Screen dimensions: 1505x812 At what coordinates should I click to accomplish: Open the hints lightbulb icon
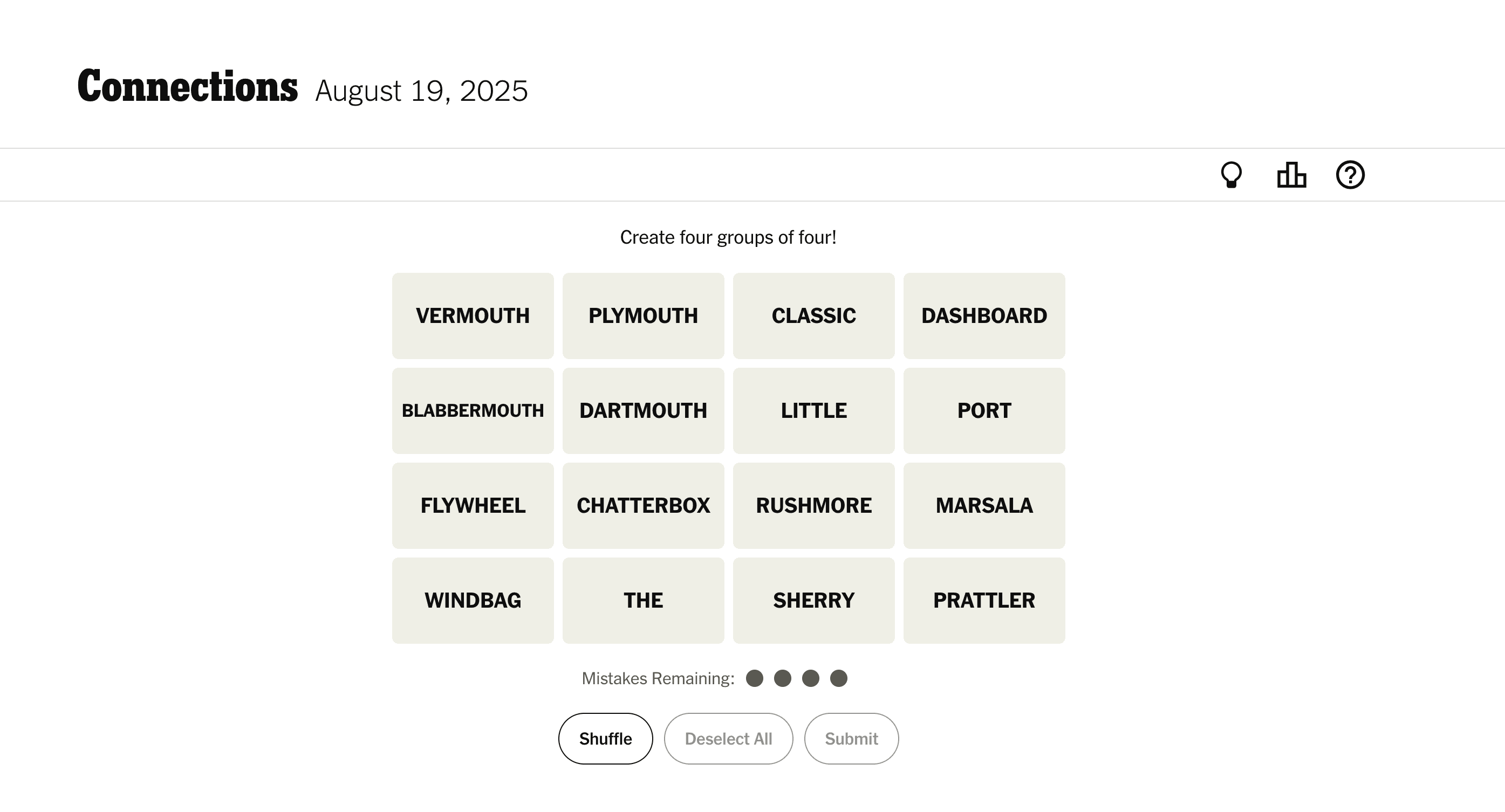coord(1231,175)
